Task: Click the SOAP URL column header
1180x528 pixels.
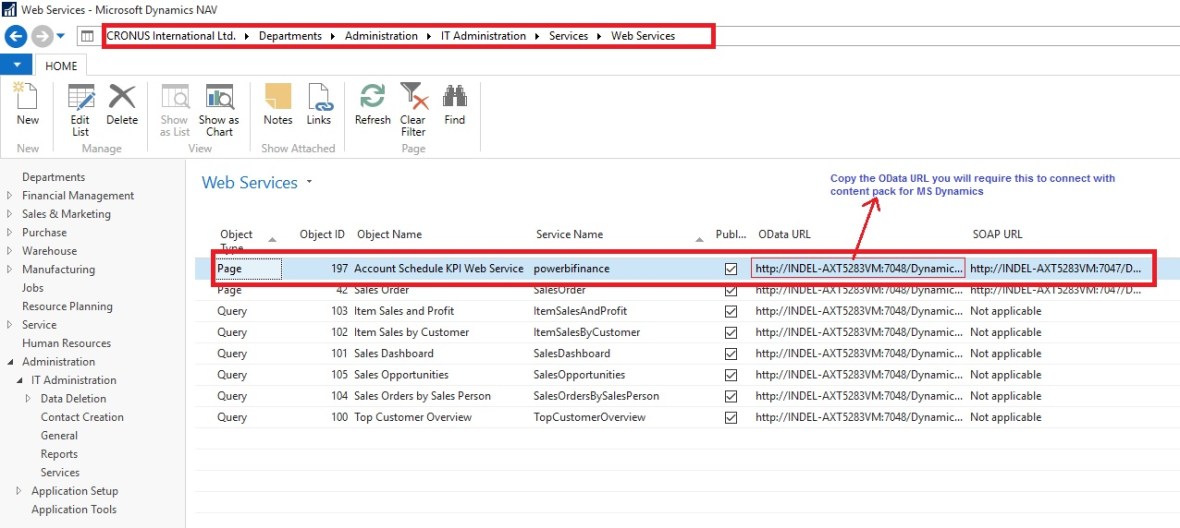Action: click(996, 234)
